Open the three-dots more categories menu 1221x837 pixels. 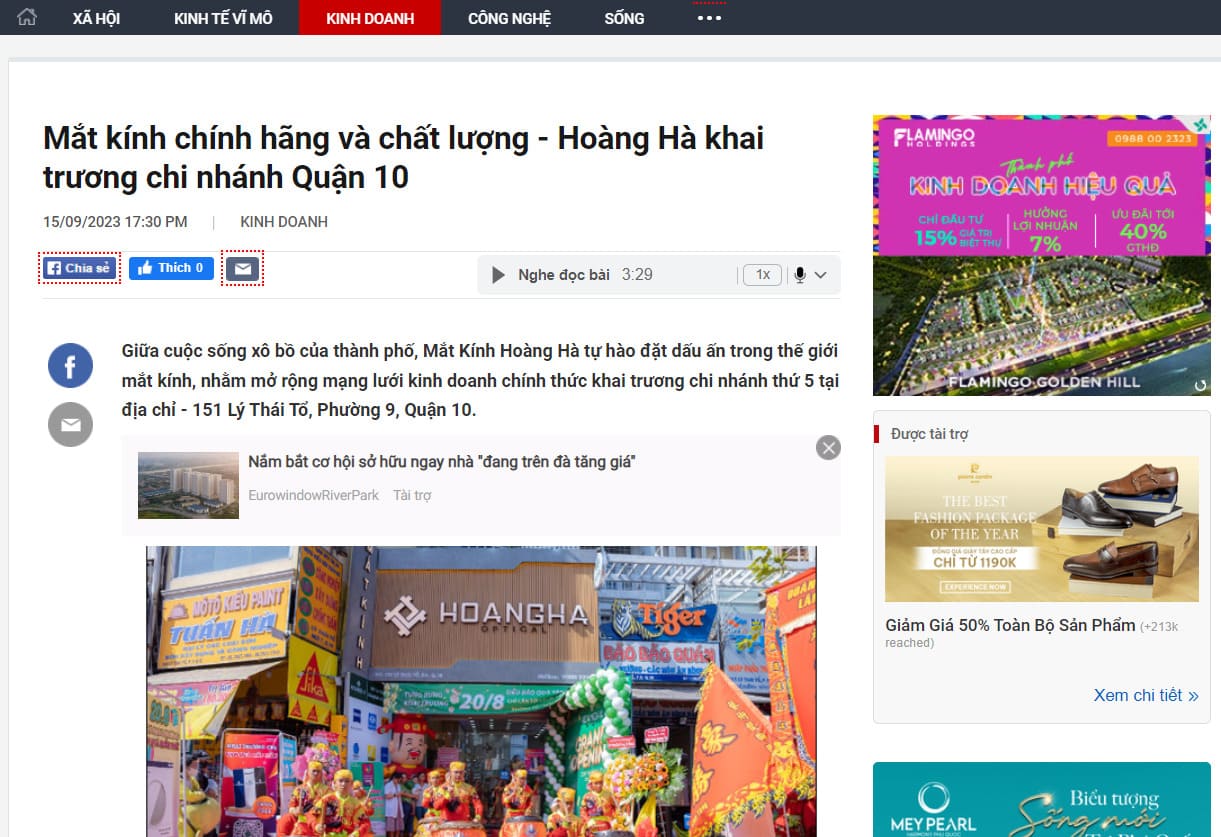click(x=709, y=18)
